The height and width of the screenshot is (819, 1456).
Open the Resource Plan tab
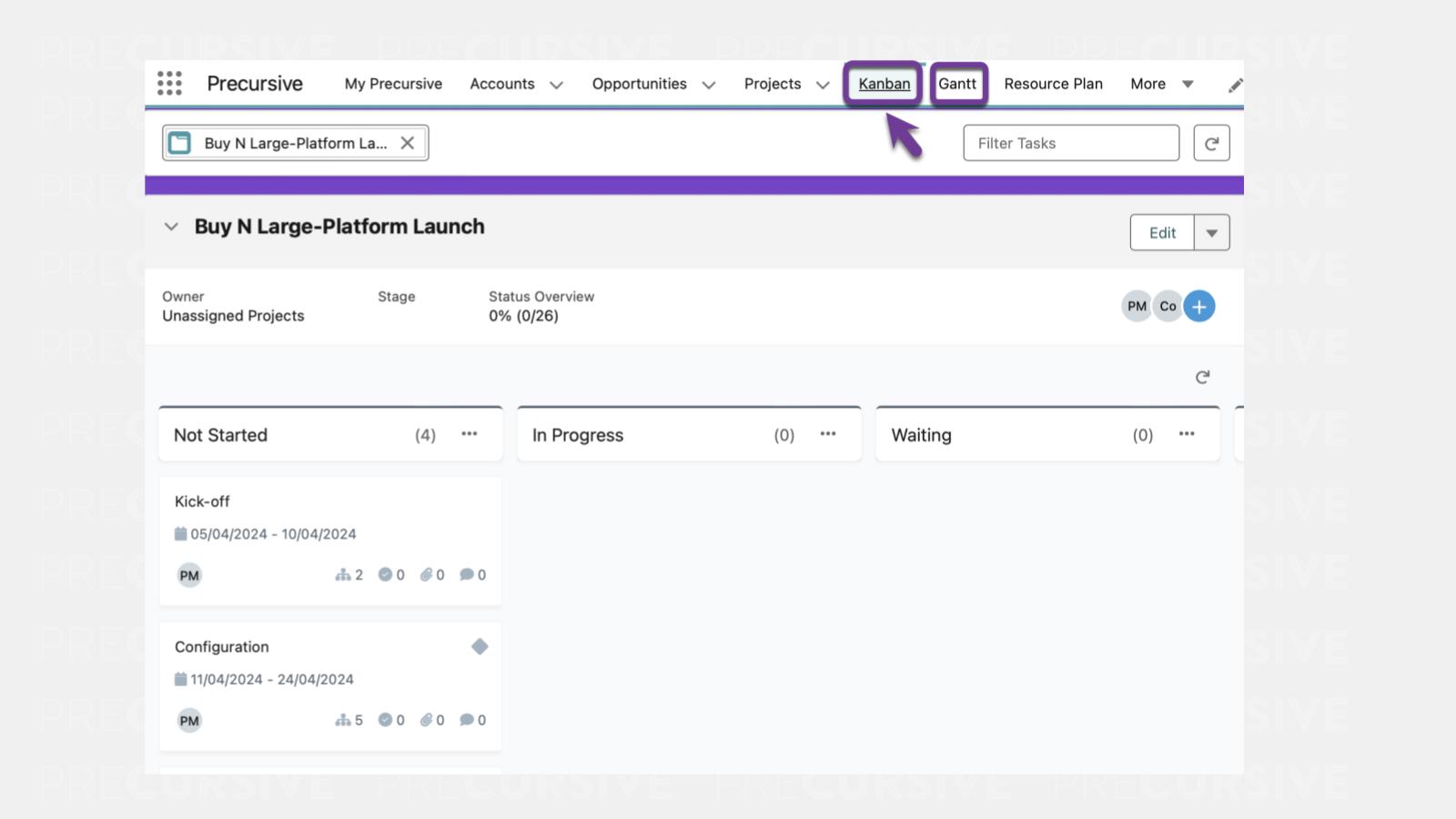pyautogui.click(x=1053, y=84)
